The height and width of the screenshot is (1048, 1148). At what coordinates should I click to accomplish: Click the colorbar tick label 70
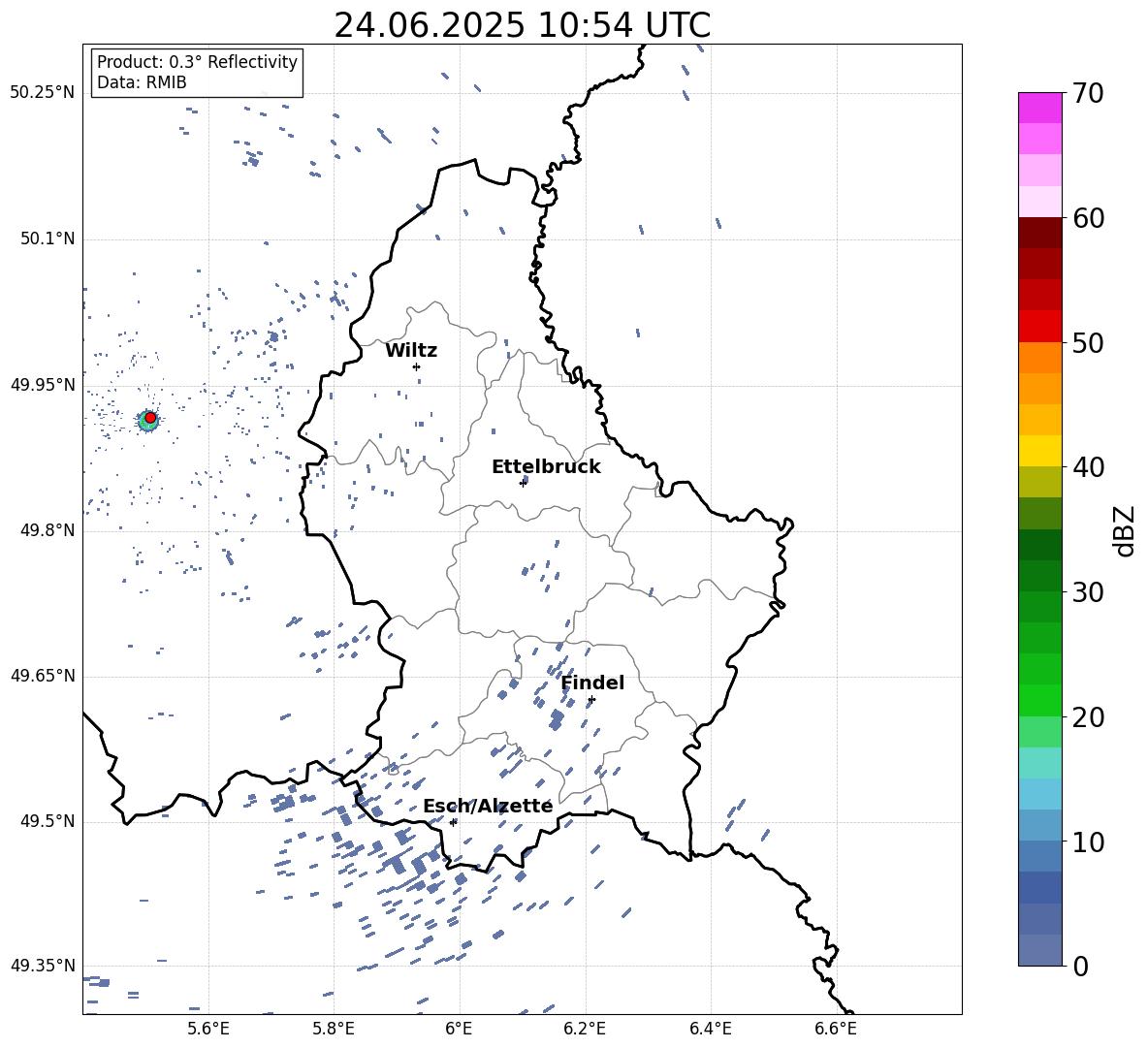point(1088,94)
